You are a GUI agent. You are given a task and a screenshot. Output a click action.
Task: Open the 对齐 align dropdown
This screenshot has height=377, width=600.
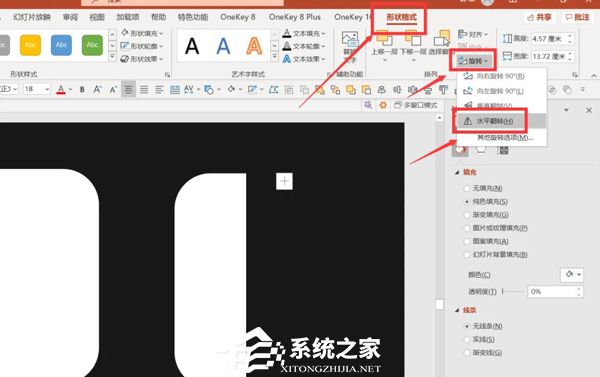click(x=473, y=34)
